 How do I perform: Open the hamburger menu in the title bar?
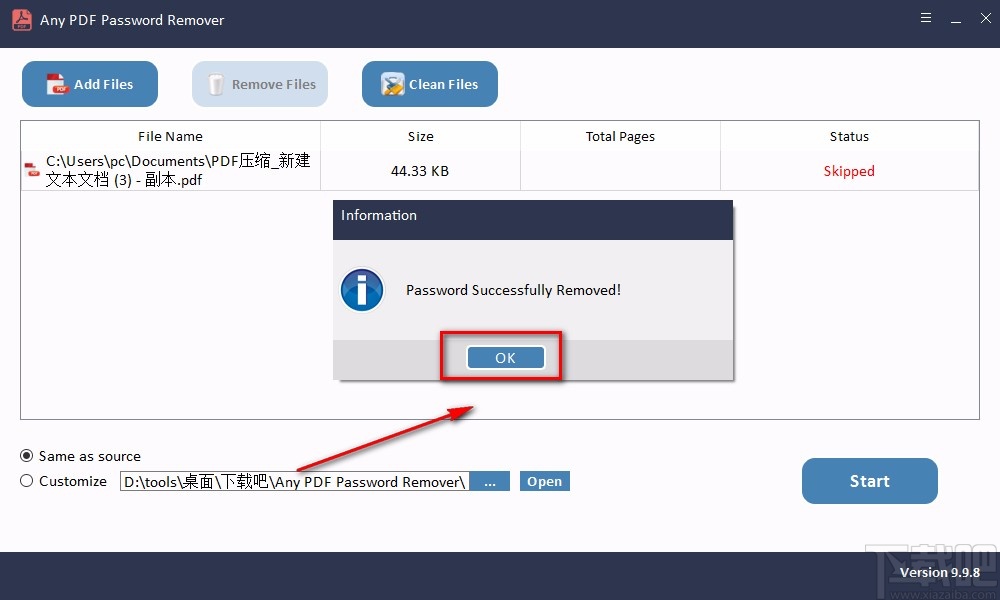click(925, 17)
